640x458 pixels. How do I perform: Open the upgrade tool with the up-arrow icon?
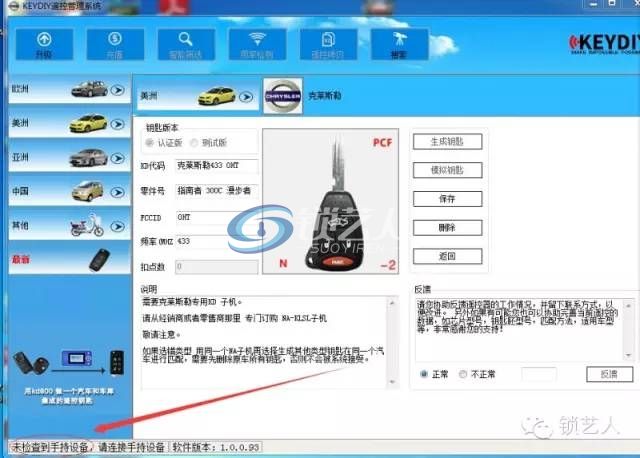click(44, 44)
